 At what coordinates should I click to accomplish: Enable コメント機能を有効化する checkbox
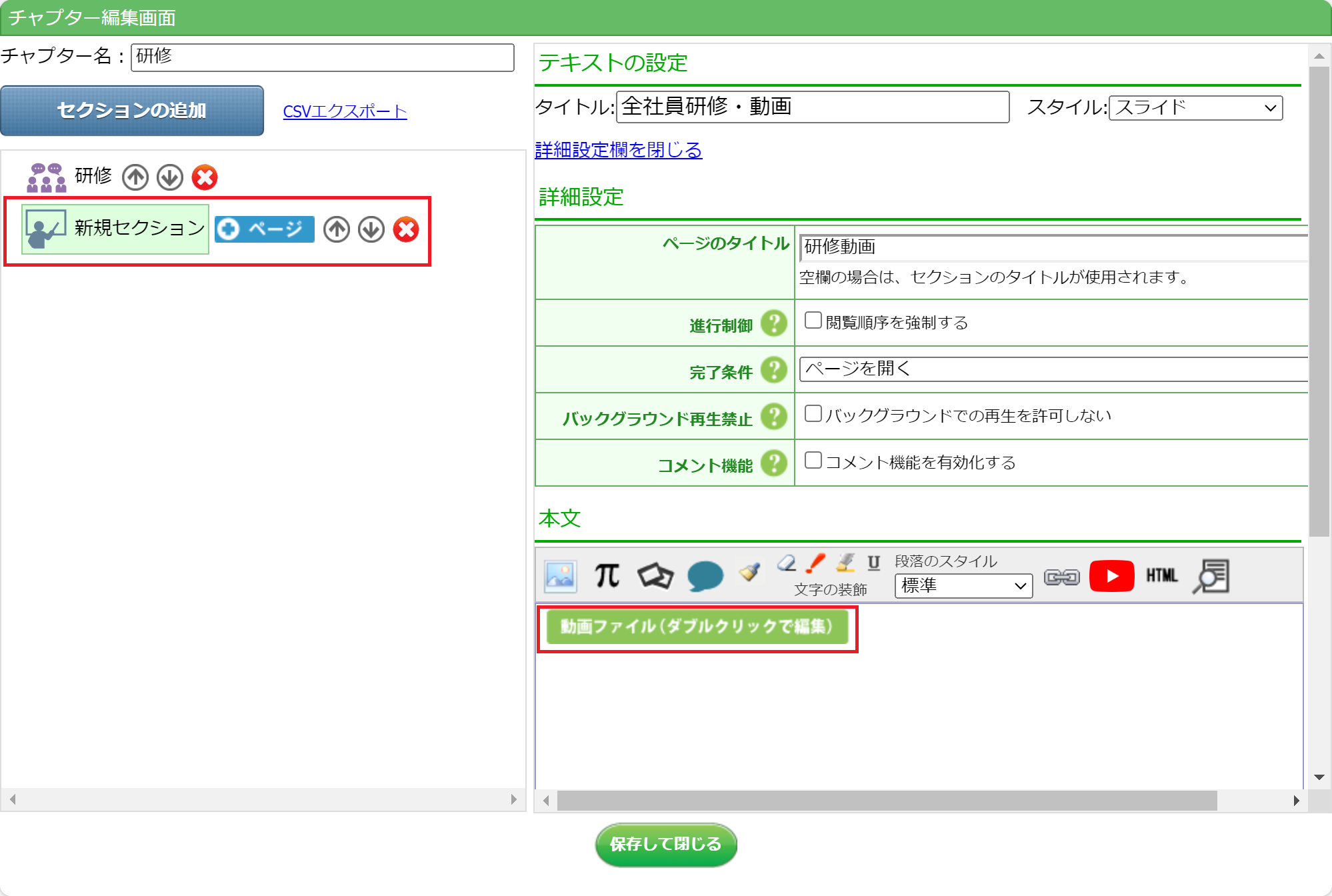(x=813, y=461)
